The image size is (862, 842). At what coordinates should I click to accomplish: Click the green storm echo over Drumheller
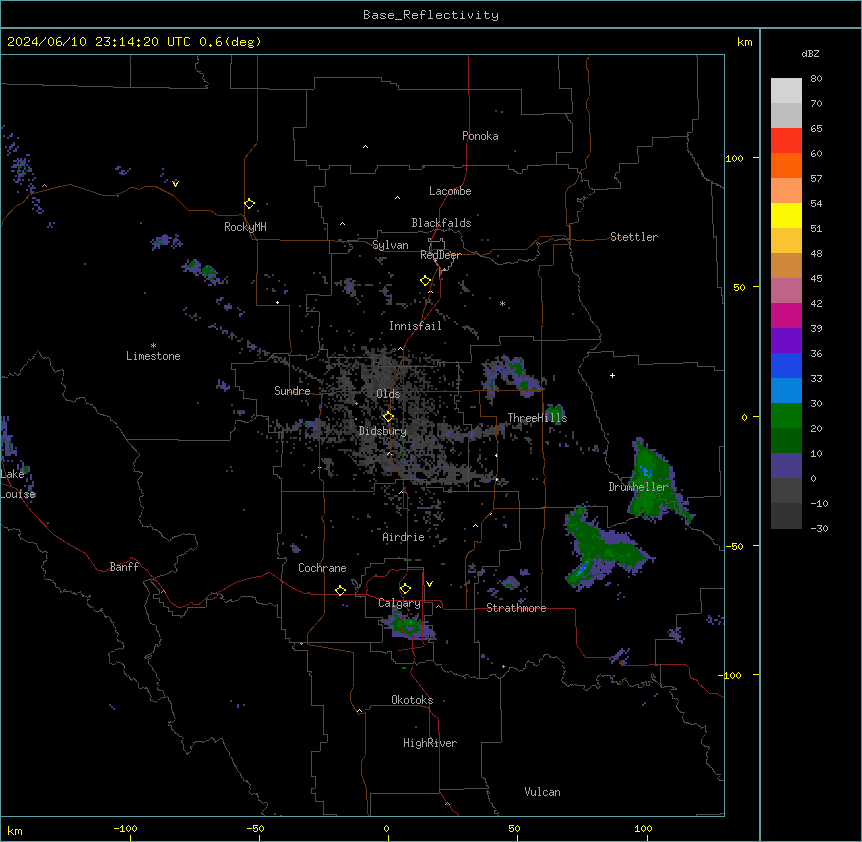click(x=655, y=481)
